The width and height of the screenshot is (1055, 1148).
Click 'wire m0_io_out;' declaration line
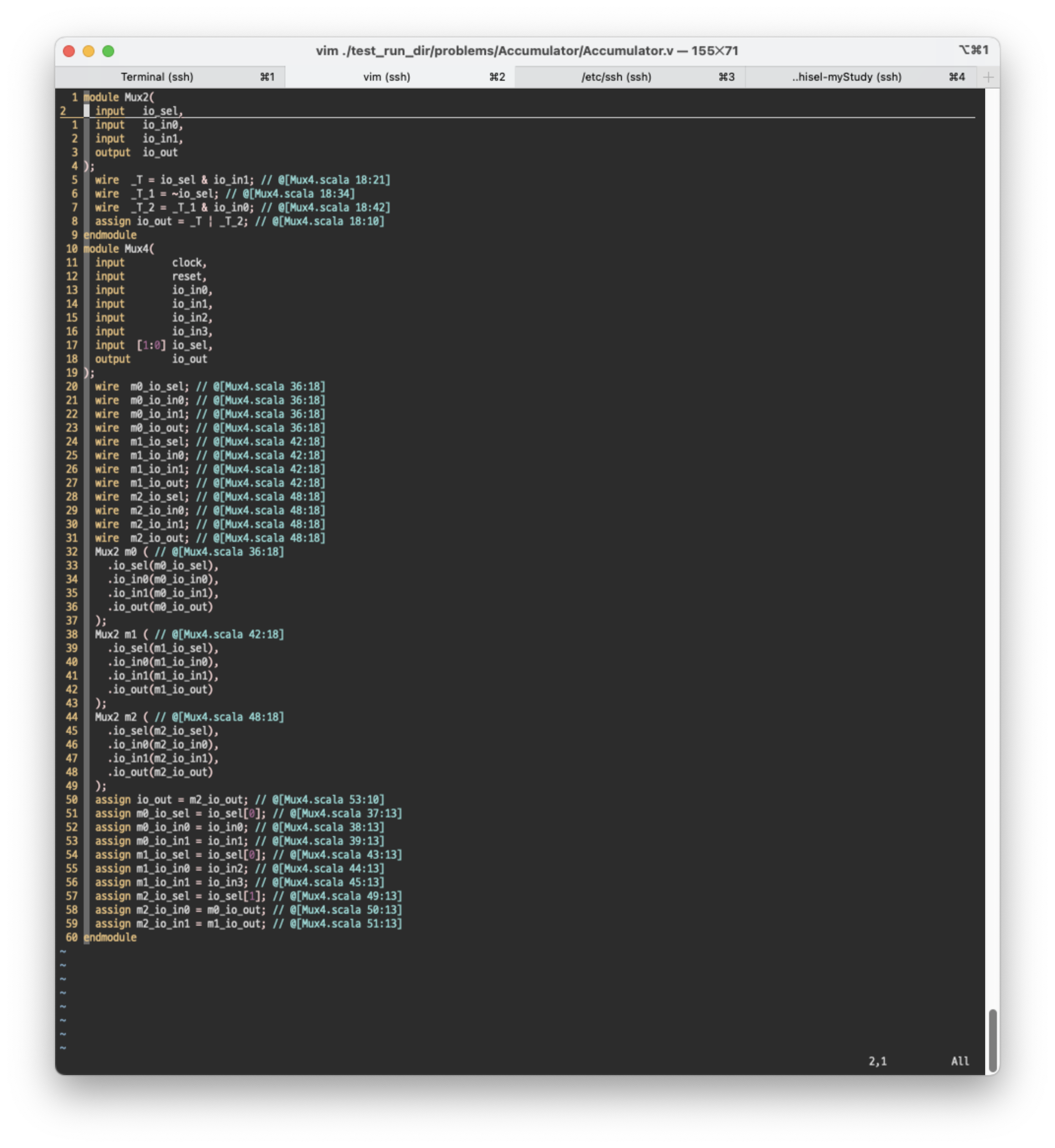pos(210,428)
